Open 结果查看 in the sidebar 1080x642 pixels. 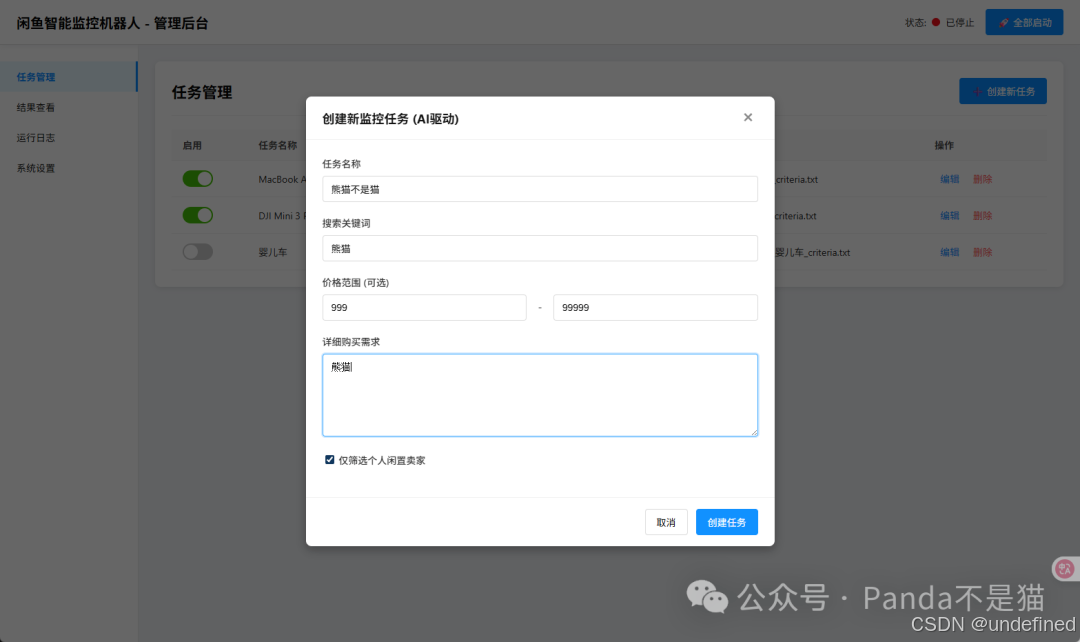(68, 107)
